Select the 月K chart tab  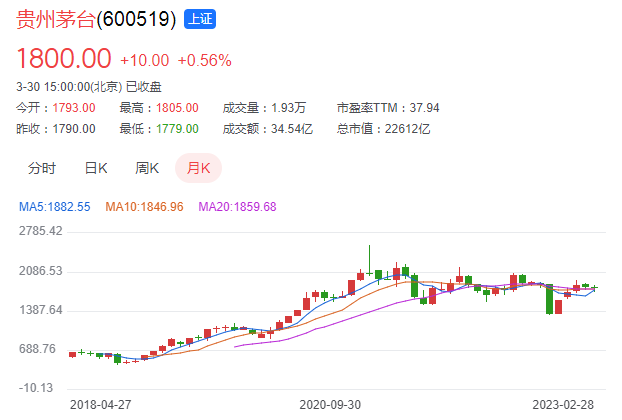pos(198,168)
